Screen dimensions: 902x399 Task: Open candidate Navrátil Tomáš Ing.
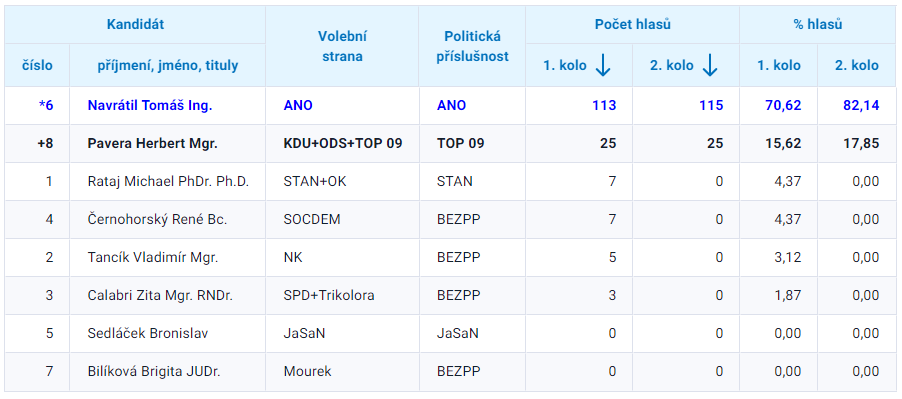pos(150,106)
